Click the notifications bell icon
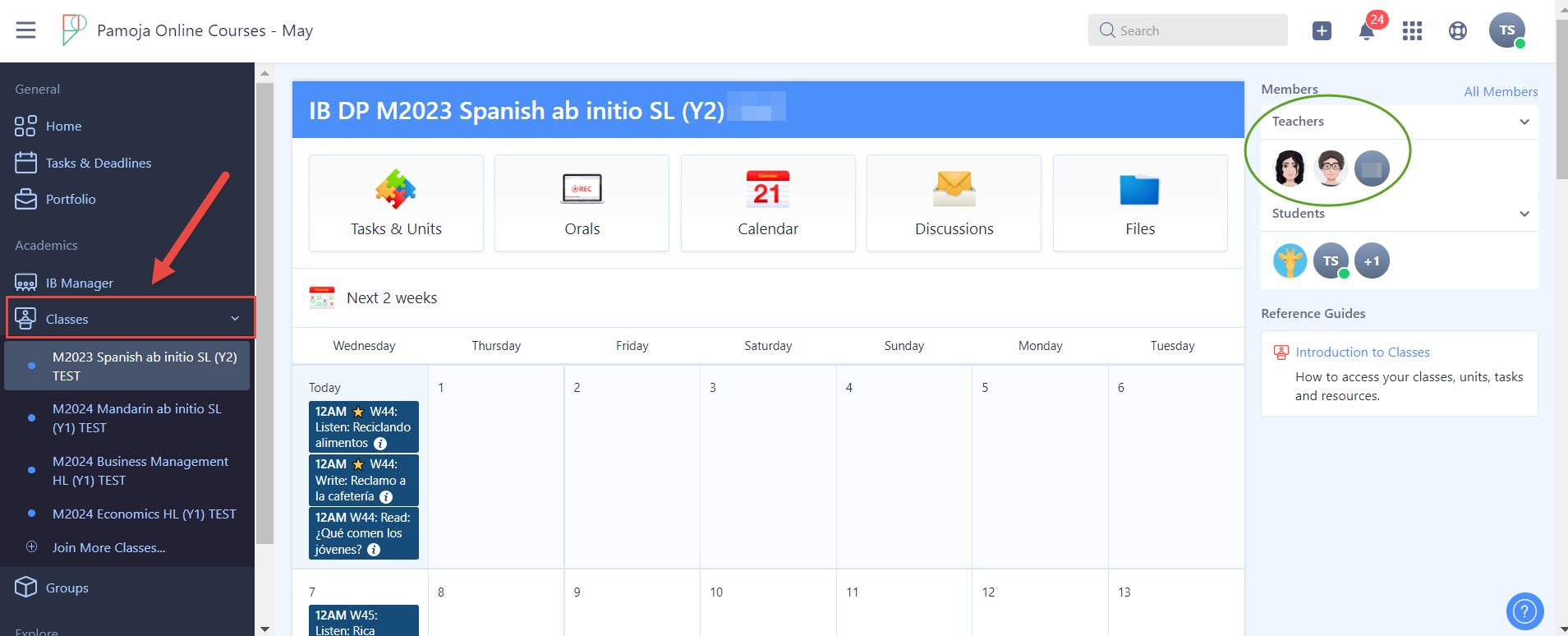 click(x=1366, y=31)
